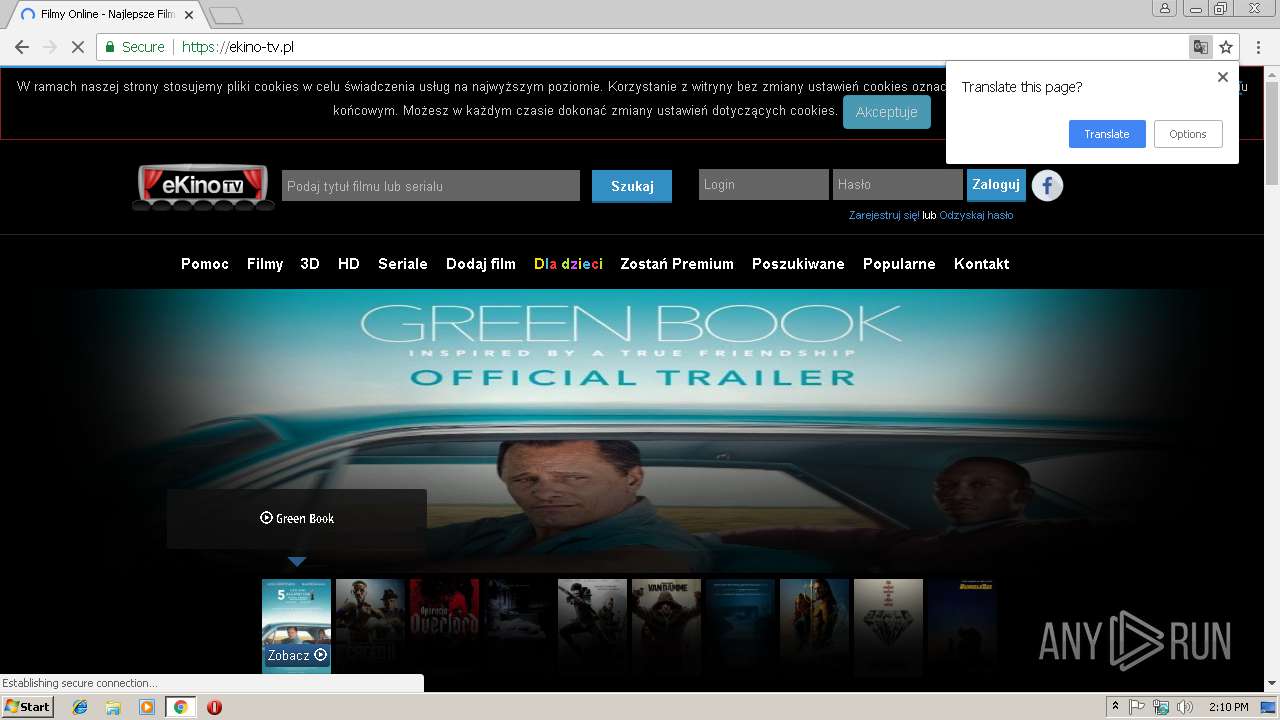Click the Translate button
Viewport: 1280px width, 720px height.
(x=1107, y=134)
